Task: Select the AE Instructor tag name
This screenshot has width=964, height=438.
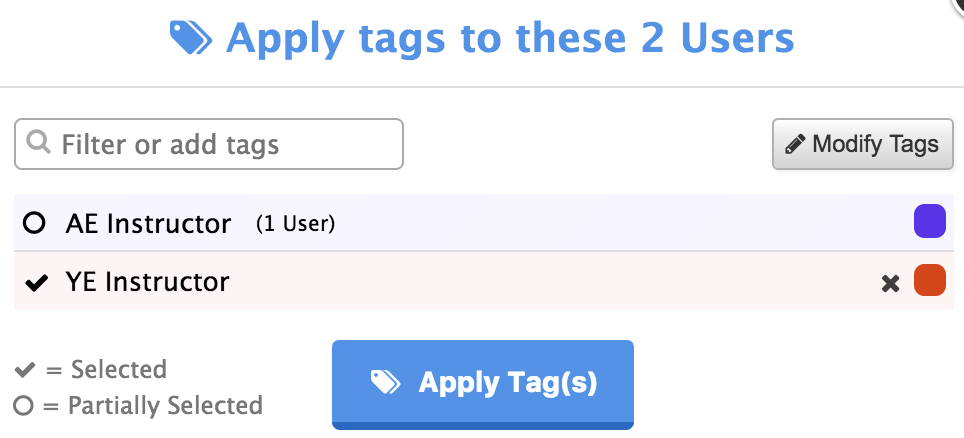Action: point(148,223)
